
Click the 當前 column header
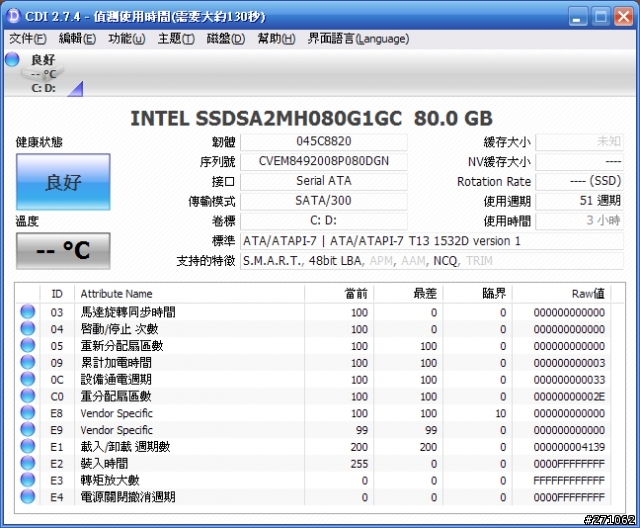[x=339, y=294]
